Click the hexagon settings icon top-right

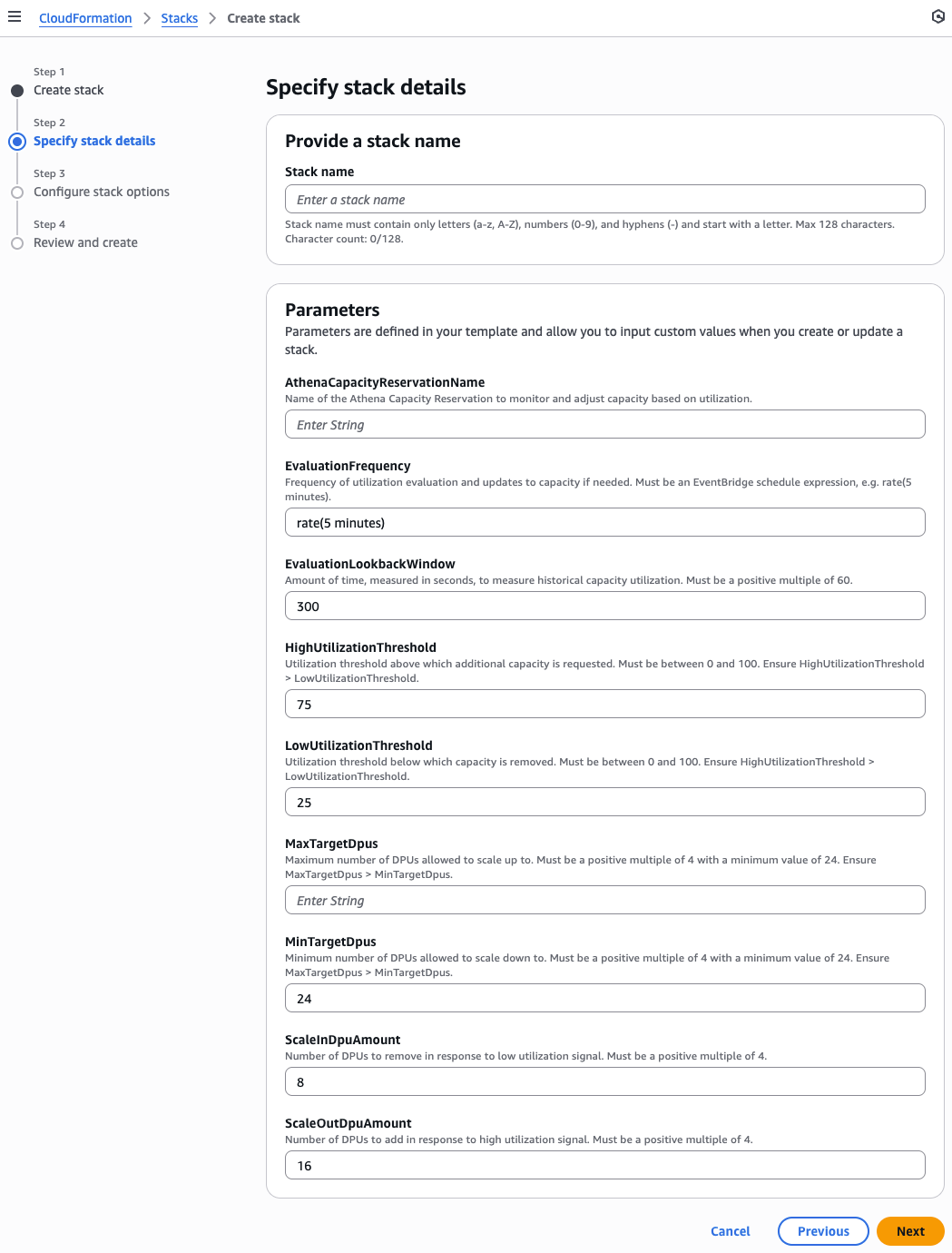pos(937,17)
